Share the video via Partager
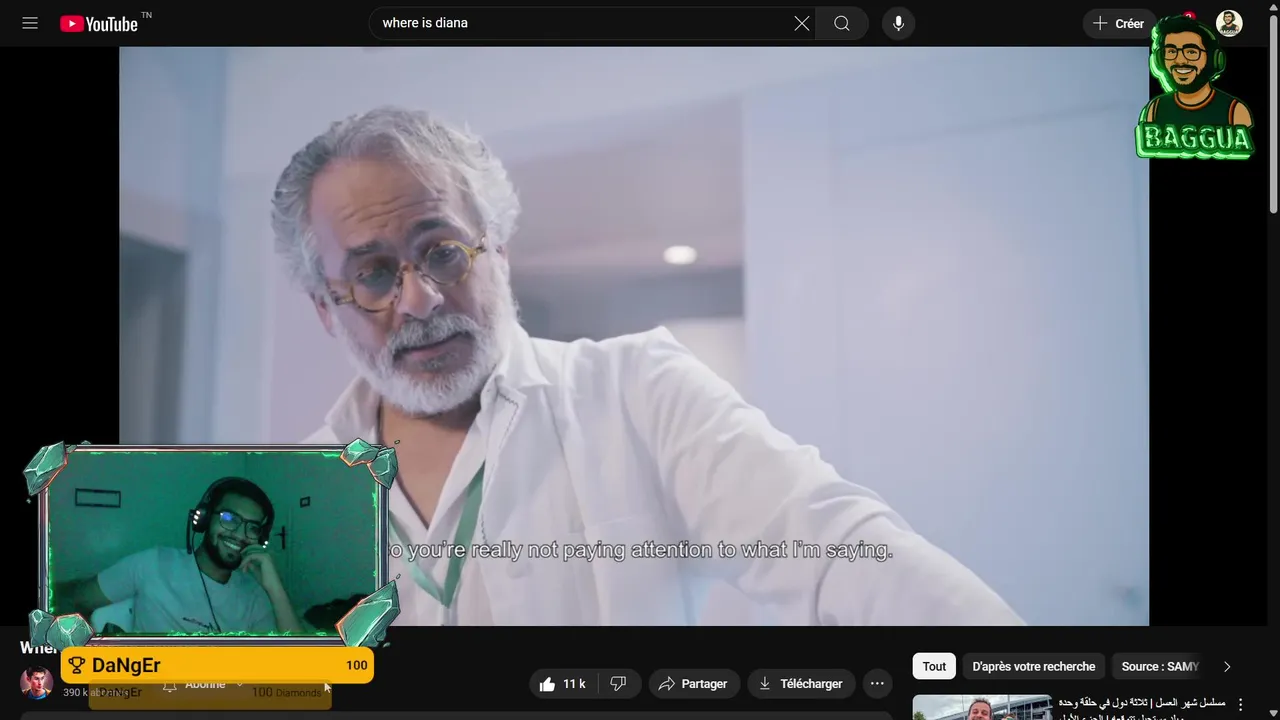This screenshot has height=720, width=1280. pos(694,684)
